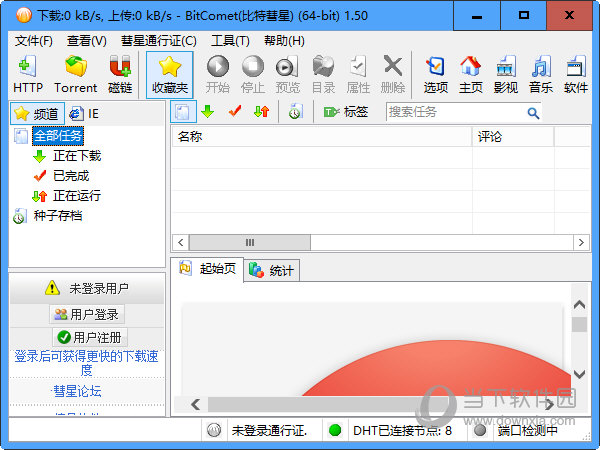Click the green DHT status indicator

[335, 430]
